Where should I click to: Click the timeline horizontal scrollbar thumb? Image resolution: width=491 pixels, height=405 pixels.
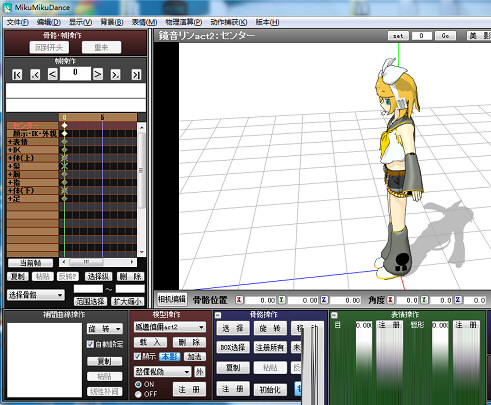(86, 262)
